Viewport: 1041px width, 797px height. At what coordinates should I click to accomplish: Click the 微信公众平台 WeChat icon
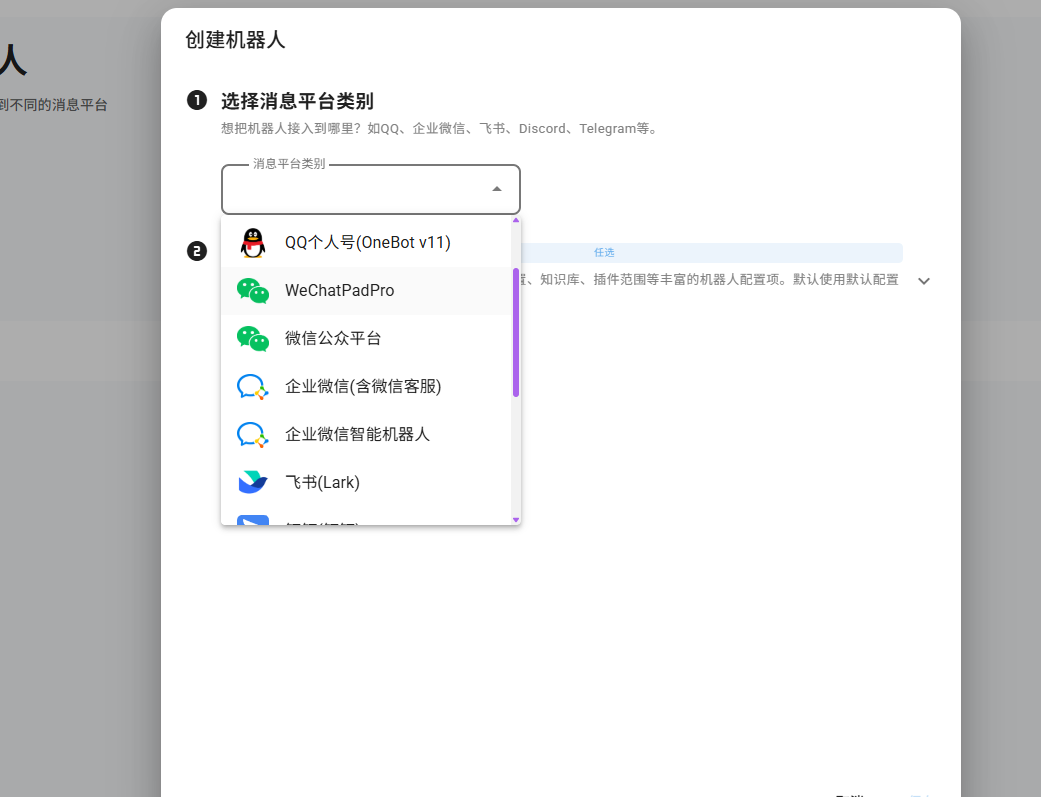click(x=252, y=338)
